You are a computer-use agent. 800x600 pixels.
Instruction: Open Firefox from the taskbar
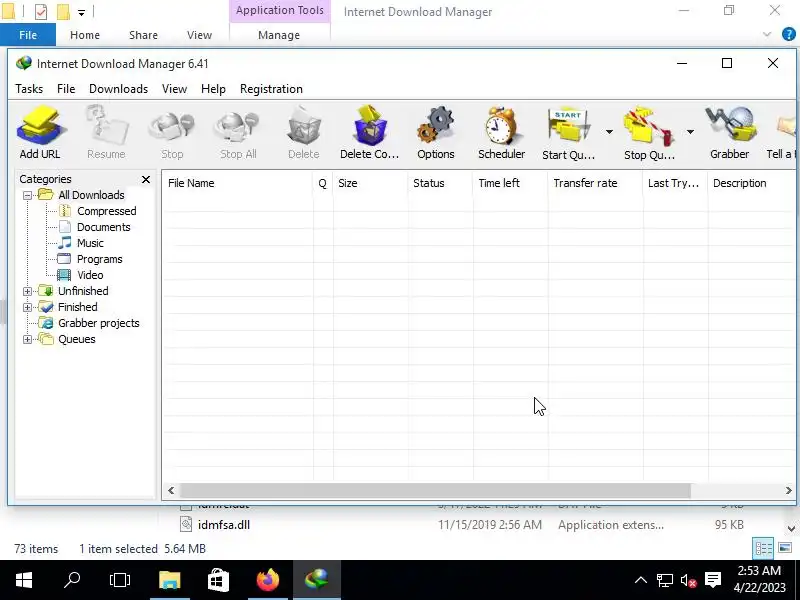268,580
